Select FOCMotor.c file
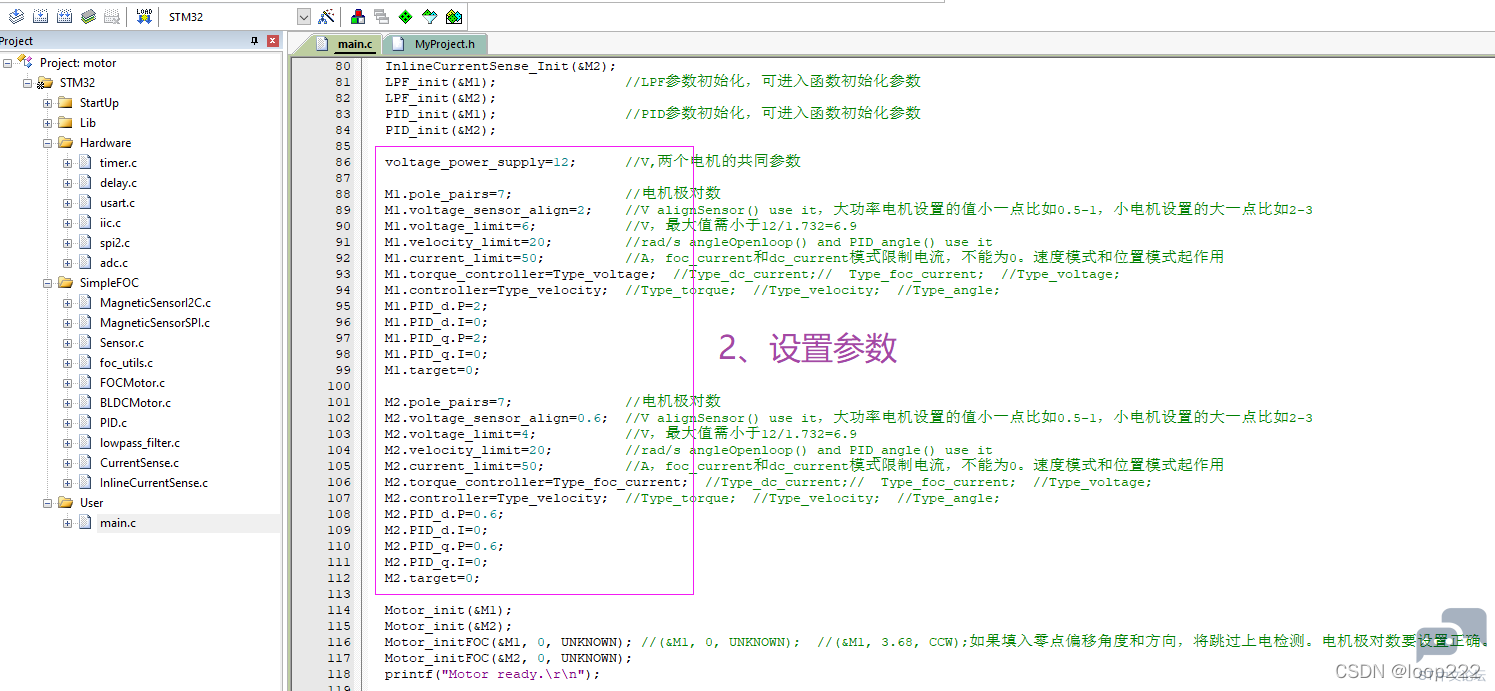The height and width of the screenshot is (691, 1495). [x=132, y=383]
